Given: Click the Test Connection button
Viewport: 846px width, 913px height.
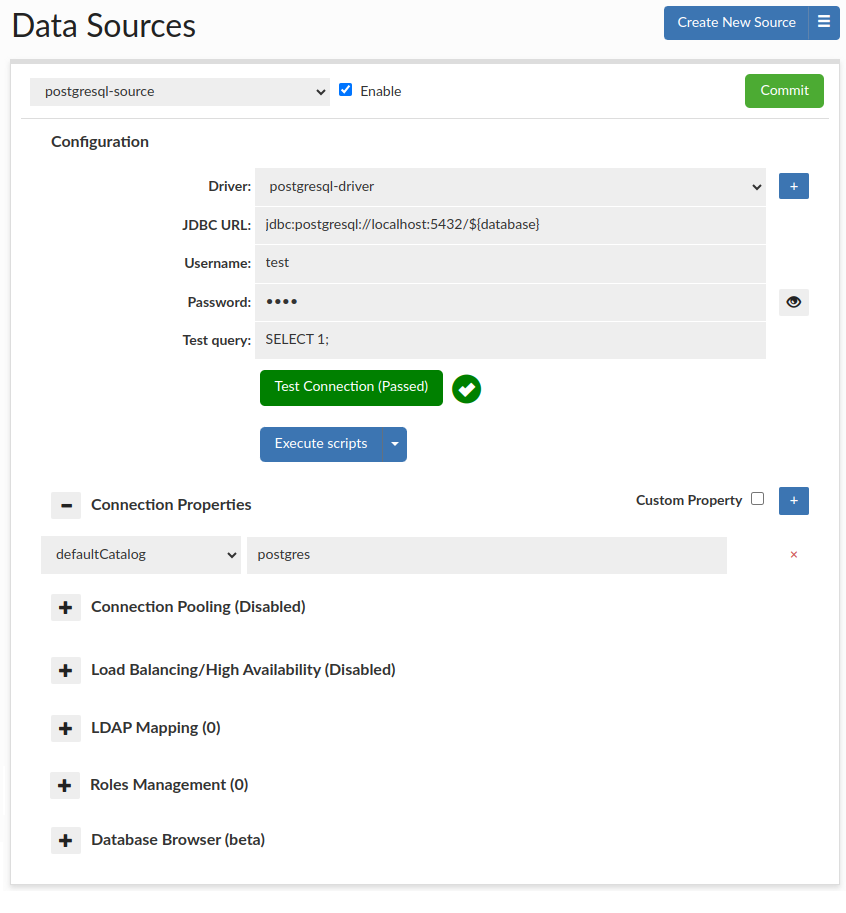Looking at the screenshot, I should coord(351,387).
